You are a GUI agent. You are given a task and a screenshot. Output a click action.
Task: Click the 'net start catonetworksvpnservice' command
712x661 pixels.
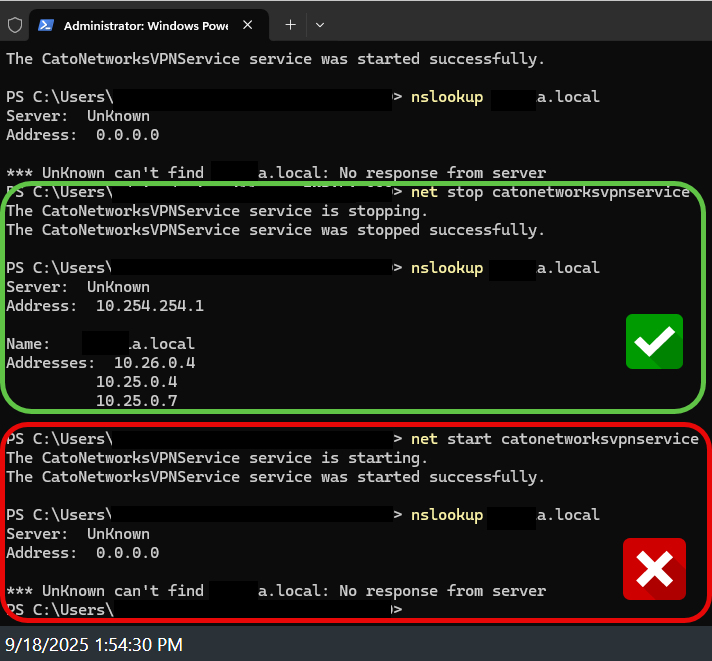click(x=554, y=439)
